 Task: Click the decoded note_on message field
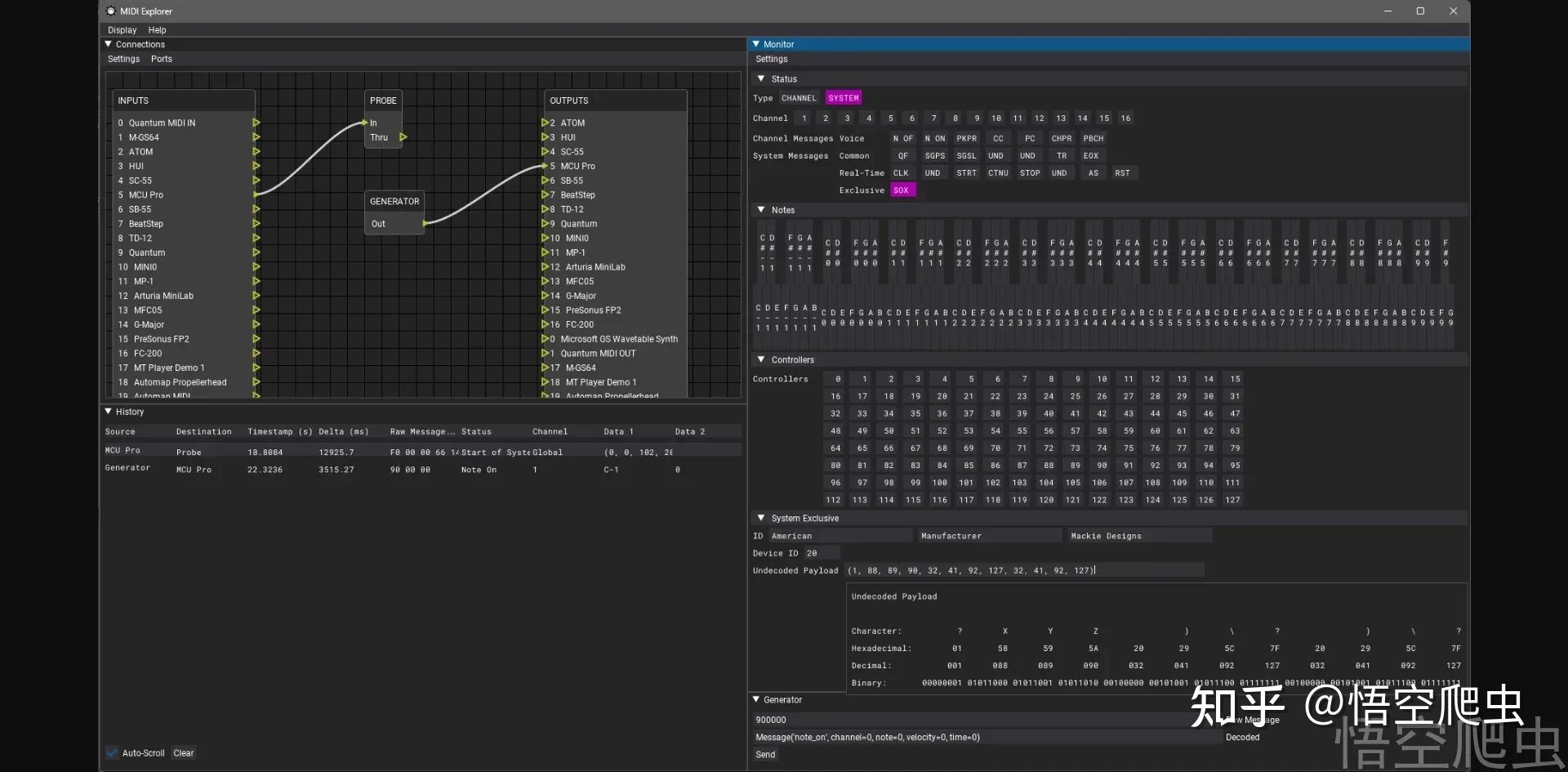click(x=986, y=737)
